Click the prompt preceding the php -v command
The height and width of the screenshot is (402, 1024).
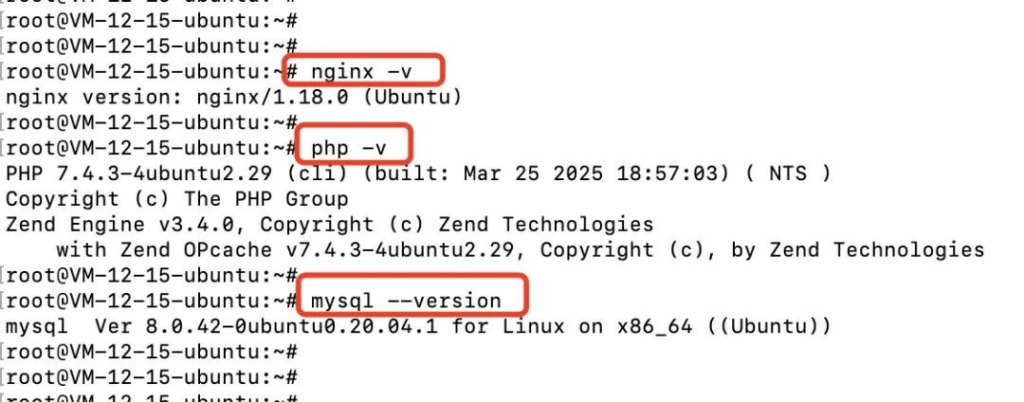coord(152,148)
